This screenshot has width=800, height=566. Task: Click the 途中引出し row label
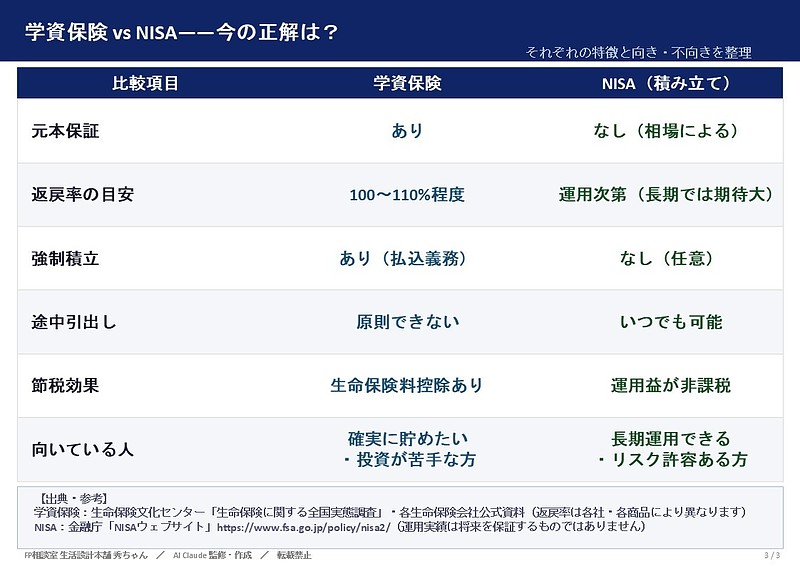click(x=74, y=322)
